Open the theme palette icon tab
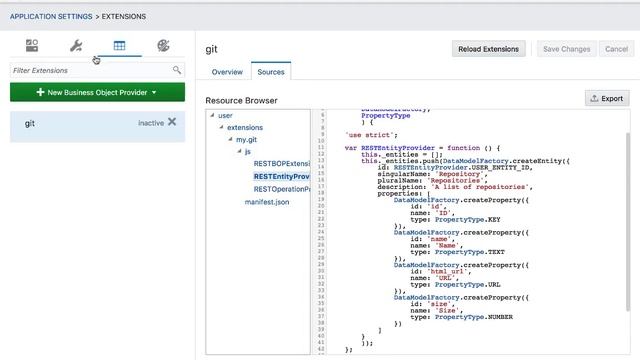The height and width of the screenshot is (360, 640). click(x=163, y=45)
